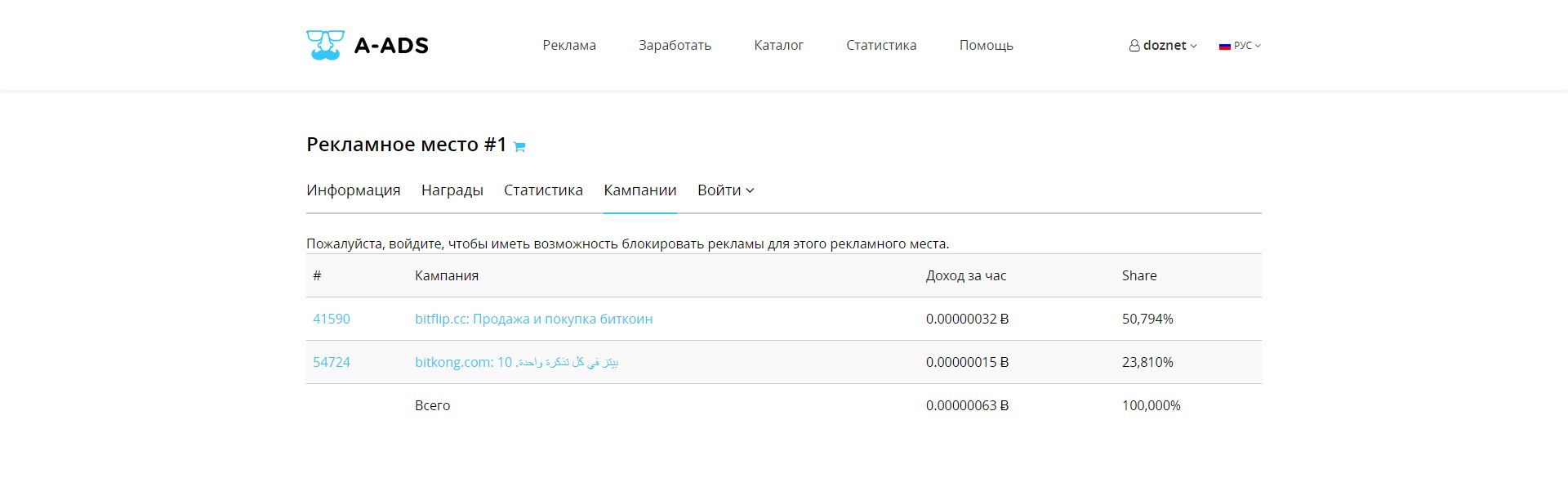
Task: Open the Статистика tab of ad unit
Action: tap(543, 190)
